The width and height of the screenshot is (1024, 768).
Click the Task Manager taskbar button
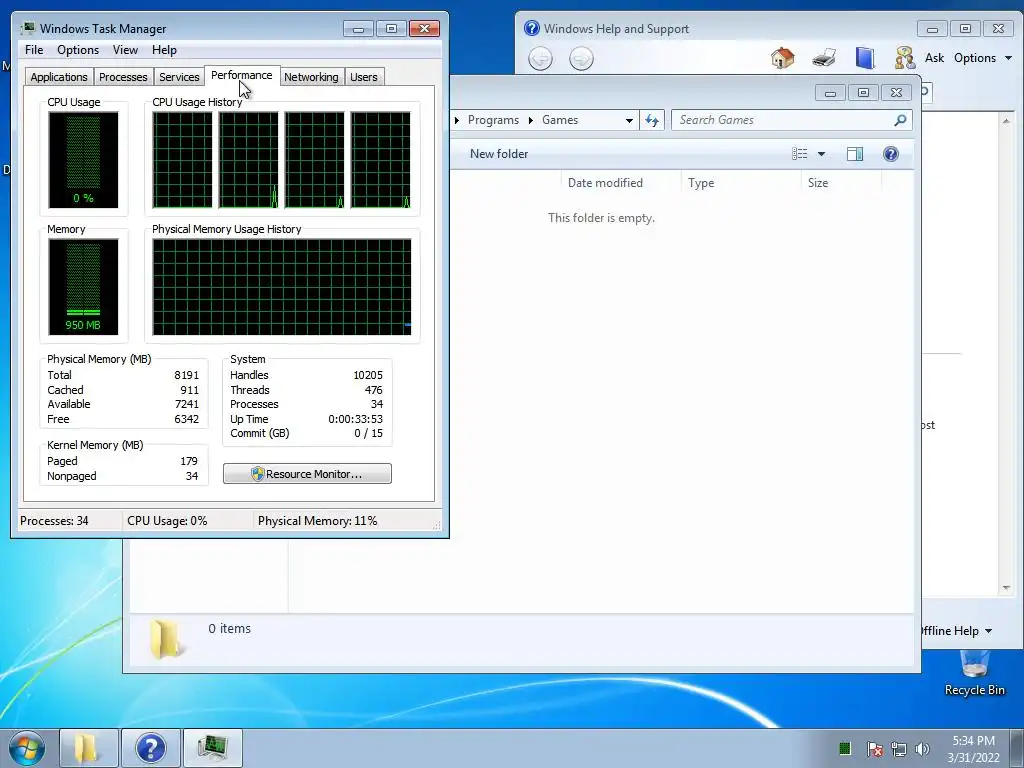[x=213, y=748]
